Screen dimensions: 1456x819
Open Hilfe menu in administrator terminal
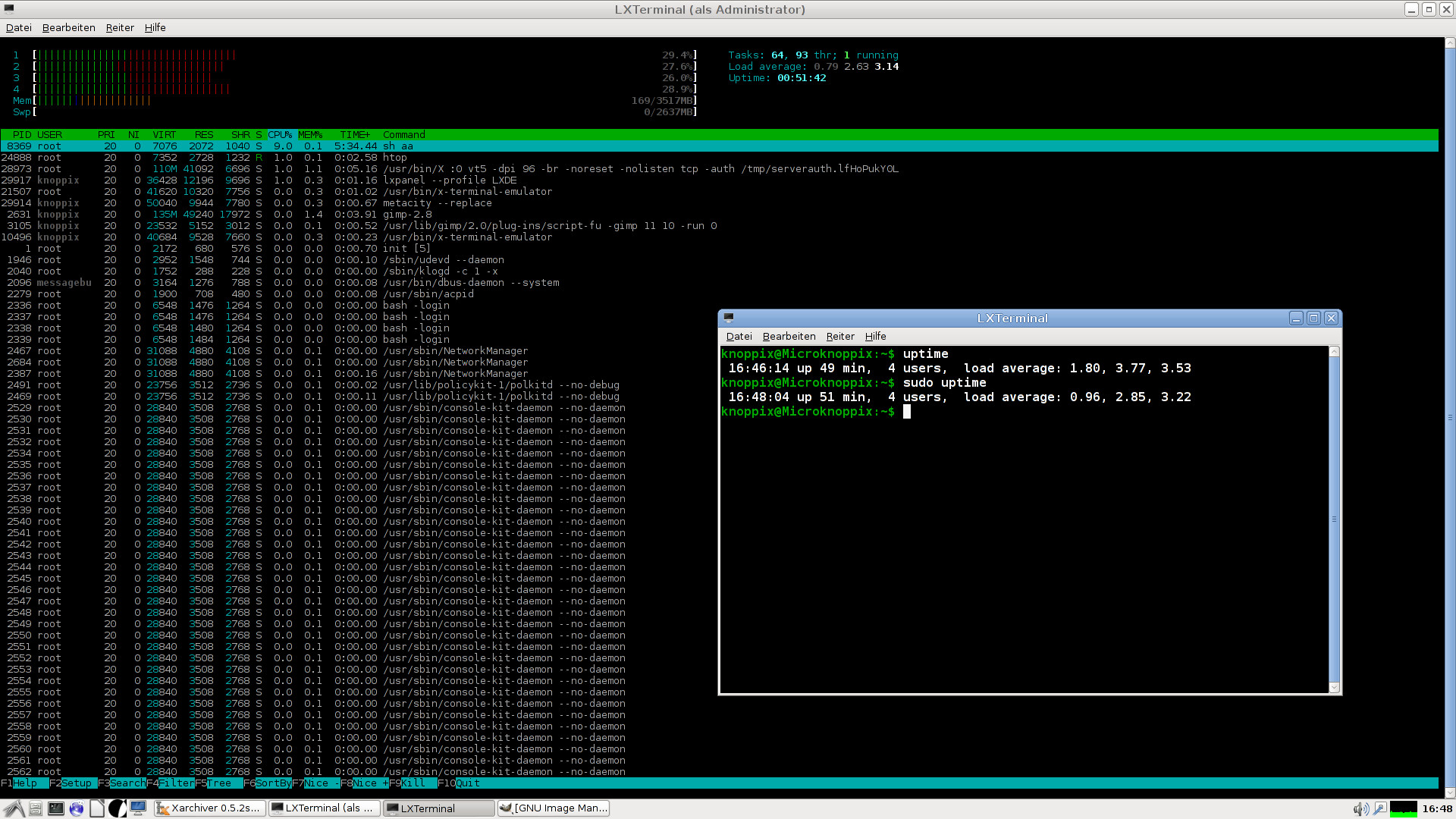[155, 27]
